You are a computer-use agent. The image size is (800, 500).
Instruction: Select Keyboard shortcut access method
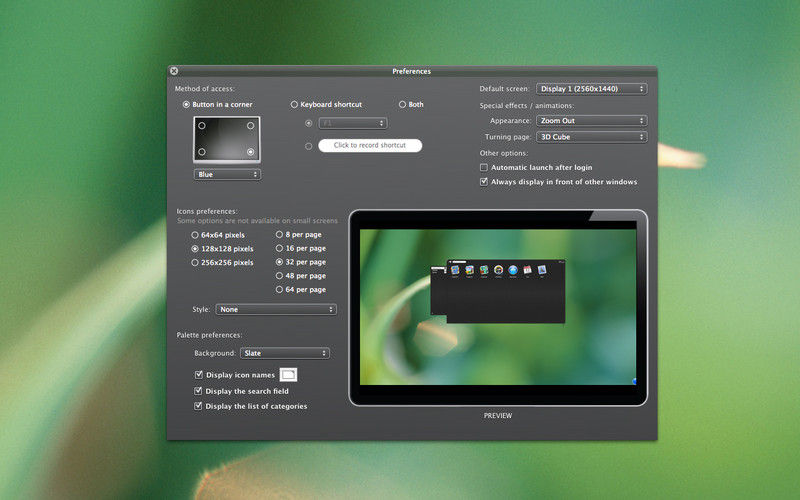(295, 104)
